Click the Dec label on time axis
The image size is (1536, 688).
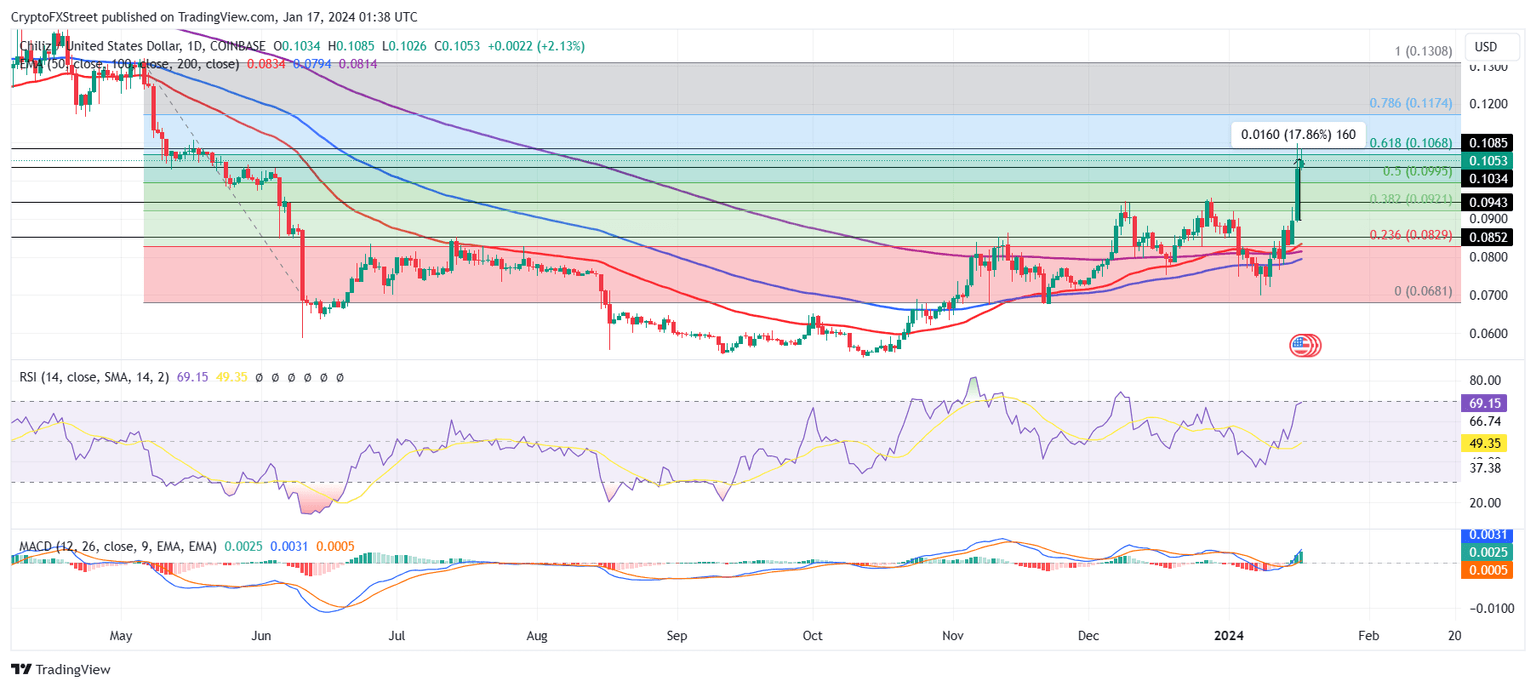[1090, 636]
